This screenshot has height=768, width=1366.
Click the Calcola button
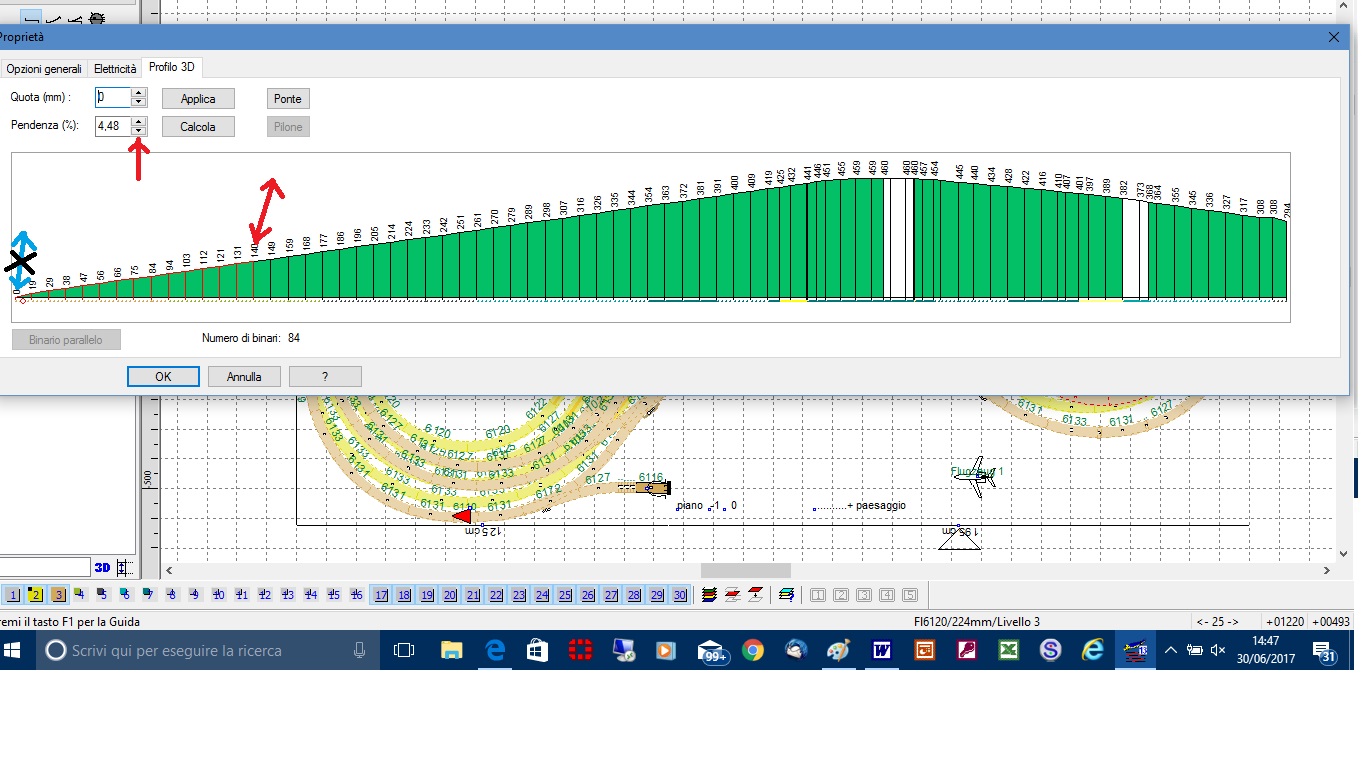click(198, 127)
